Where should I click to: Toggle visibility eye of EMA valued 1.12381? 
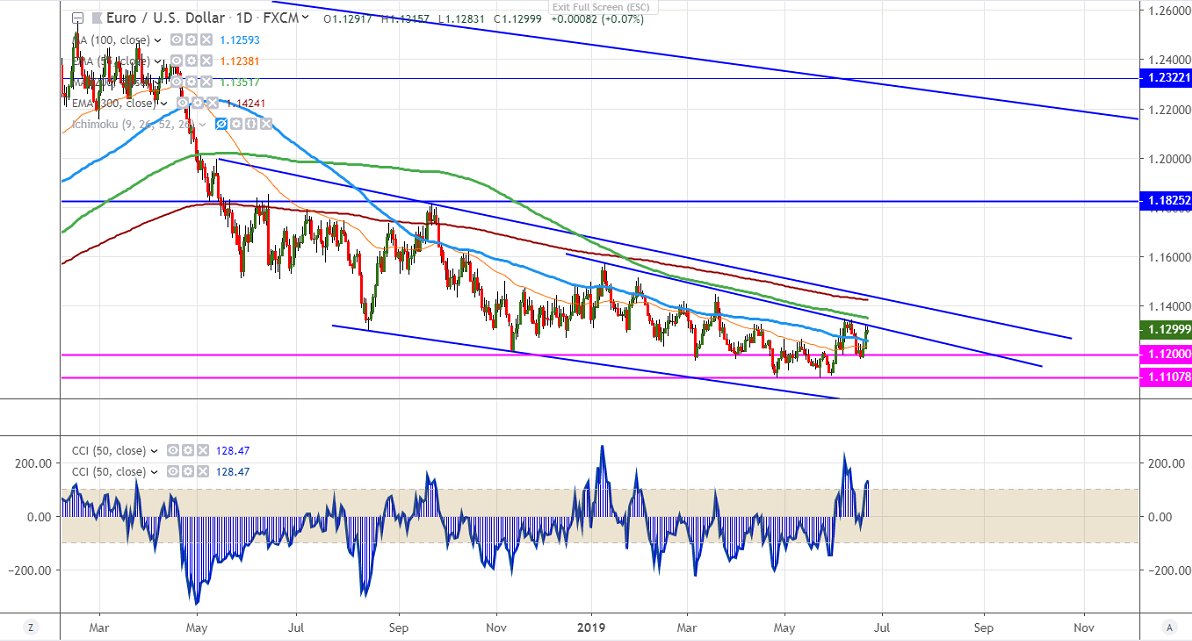click(176, 61)
